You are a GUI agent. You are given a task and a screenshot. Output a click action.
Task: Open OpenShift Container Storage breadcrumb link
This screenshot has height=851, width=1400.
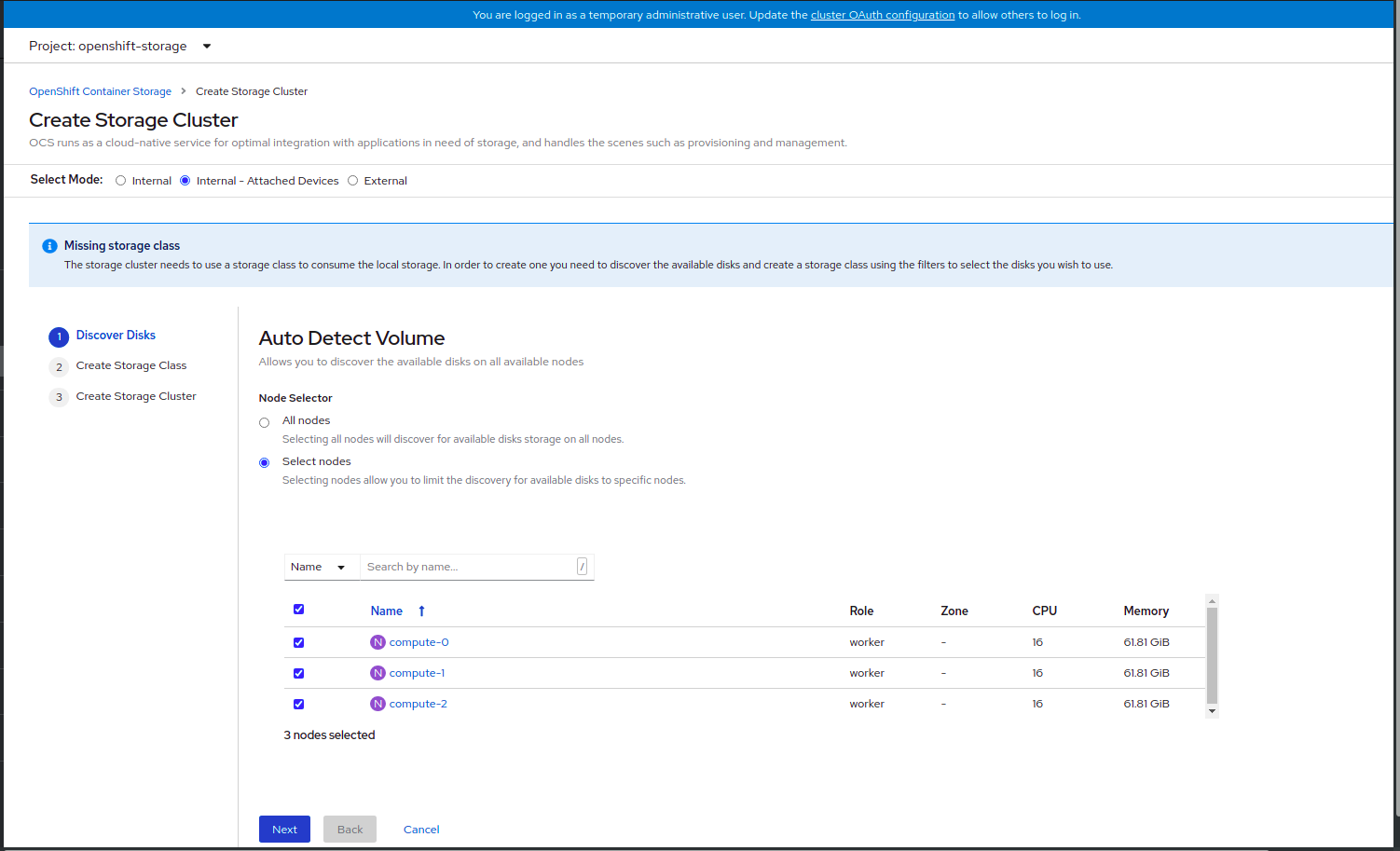tap(100, 91)
